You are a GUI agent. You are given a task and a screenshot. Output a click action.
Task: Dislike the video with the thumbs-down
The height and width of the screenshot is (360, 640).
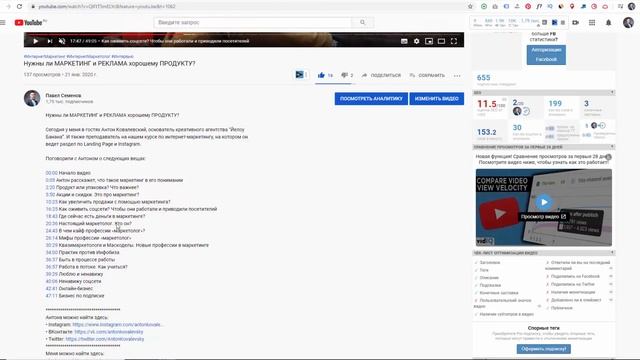(347, 75)
